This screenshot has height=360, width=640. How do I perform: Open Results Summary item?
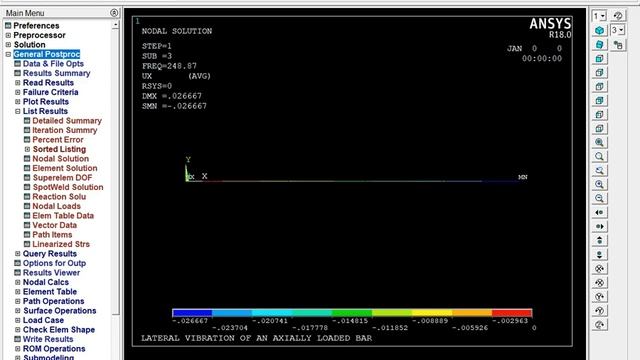click(x=56, y=73)
